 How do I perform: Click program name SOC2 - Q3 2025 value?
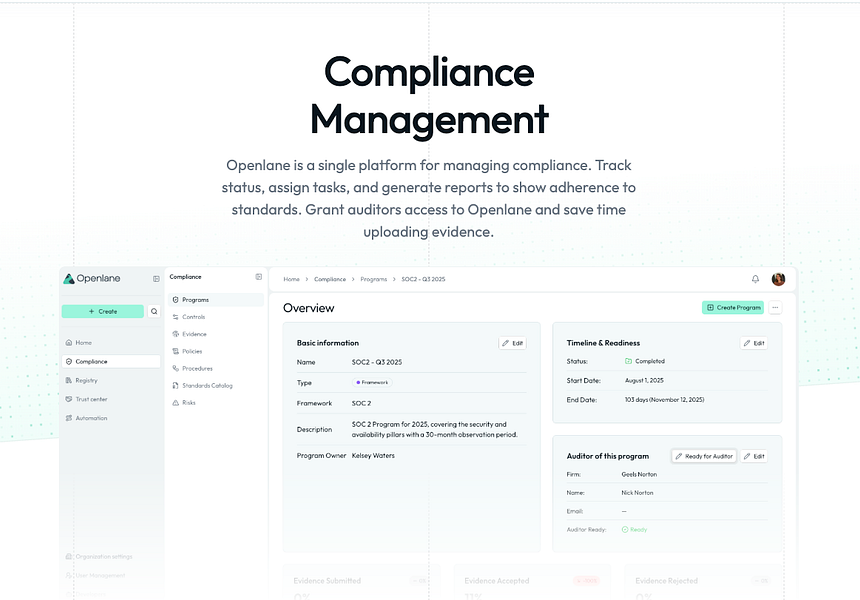[x=377, y=363]
